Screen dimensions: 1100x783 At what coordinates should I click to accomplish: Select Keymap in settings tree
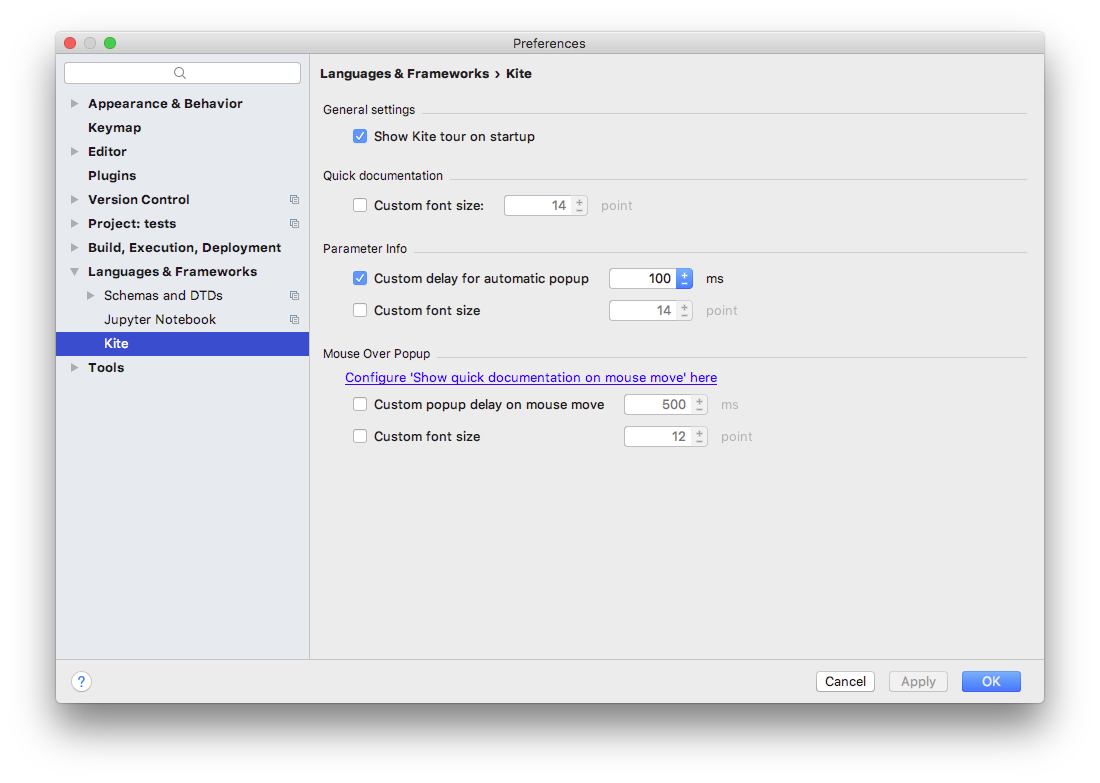(114, 128)
